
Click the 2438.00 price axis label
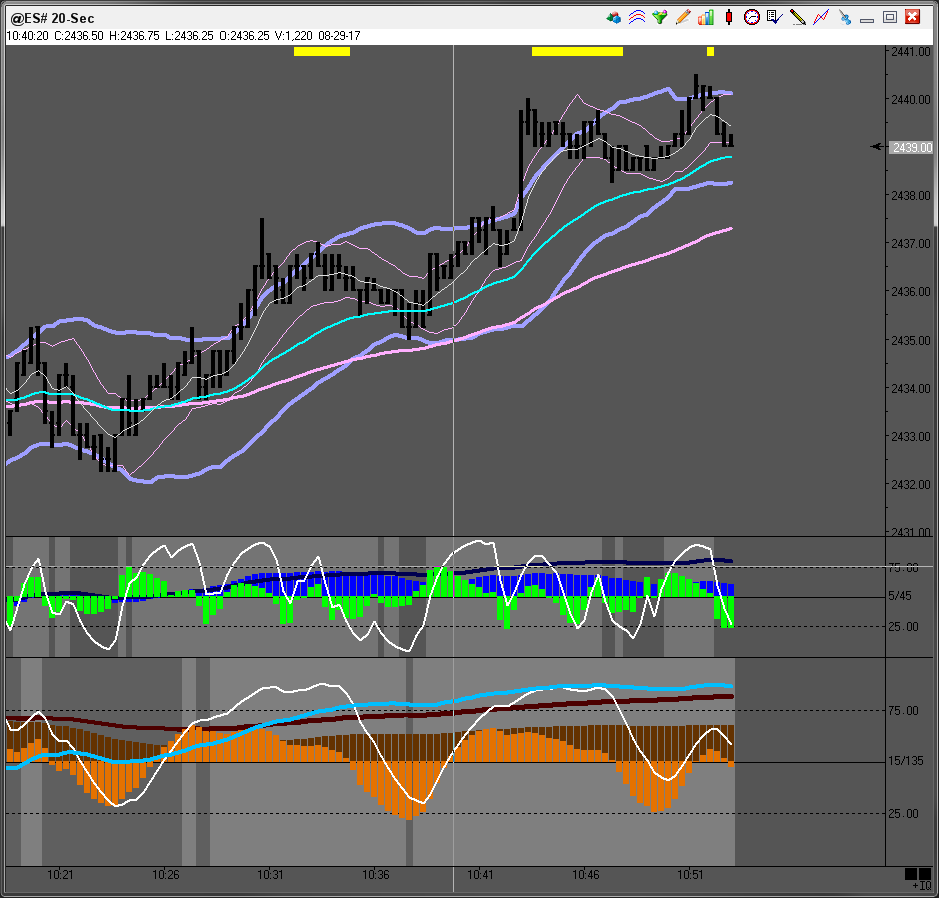click(911, 196)
